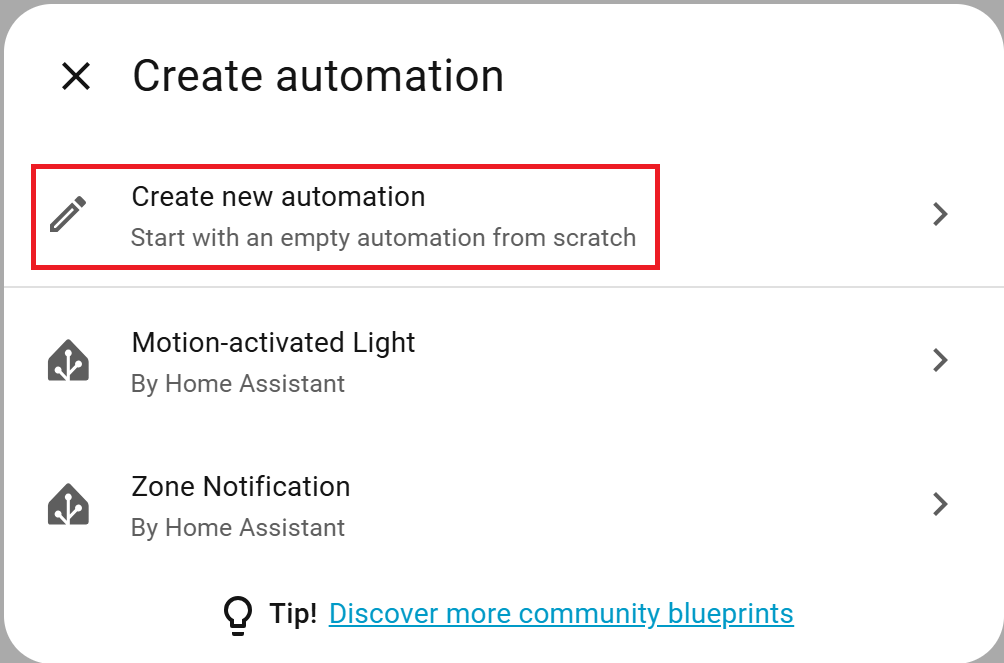The image size is (1004, 663).
Task: Click 'By Home Assistant' under Zone Notification
Action: coord(238,528)
